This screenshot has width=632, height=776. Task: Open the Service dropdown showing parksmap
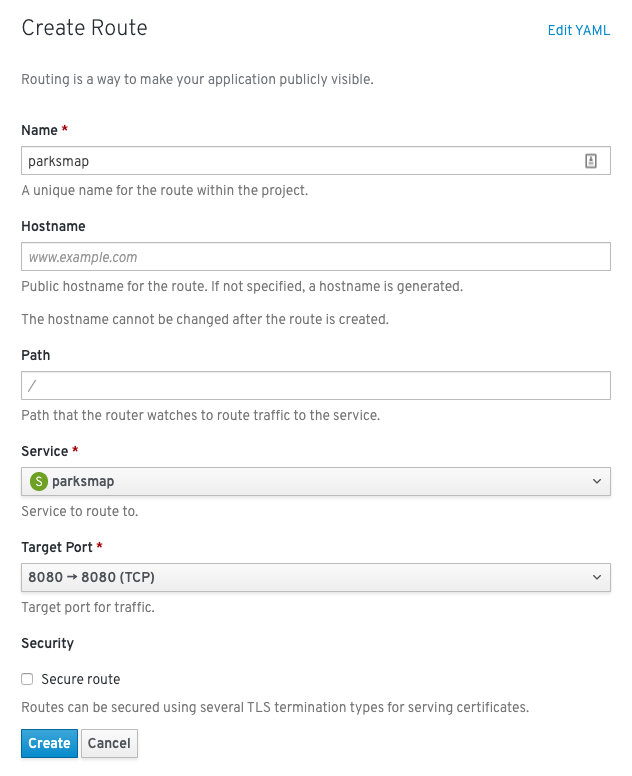click(x=315, y=482)
